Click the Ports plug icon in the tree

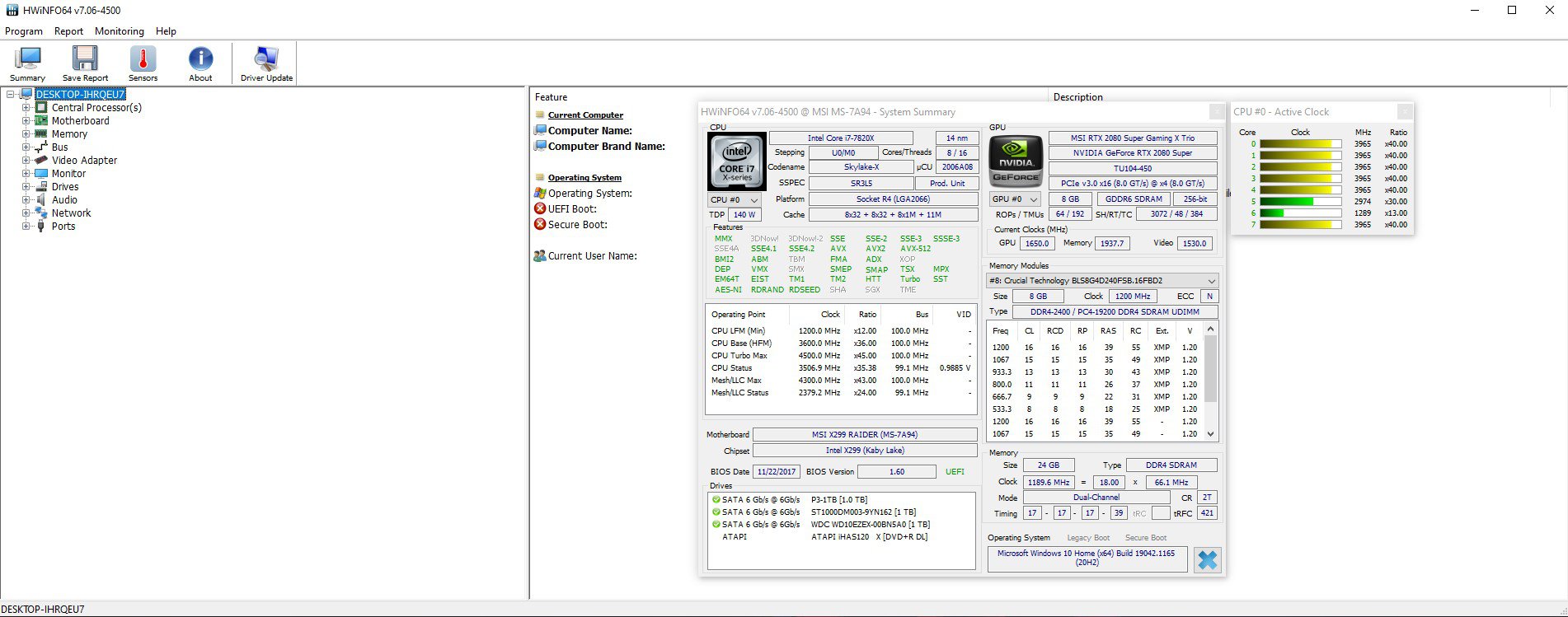pos(41,226)
